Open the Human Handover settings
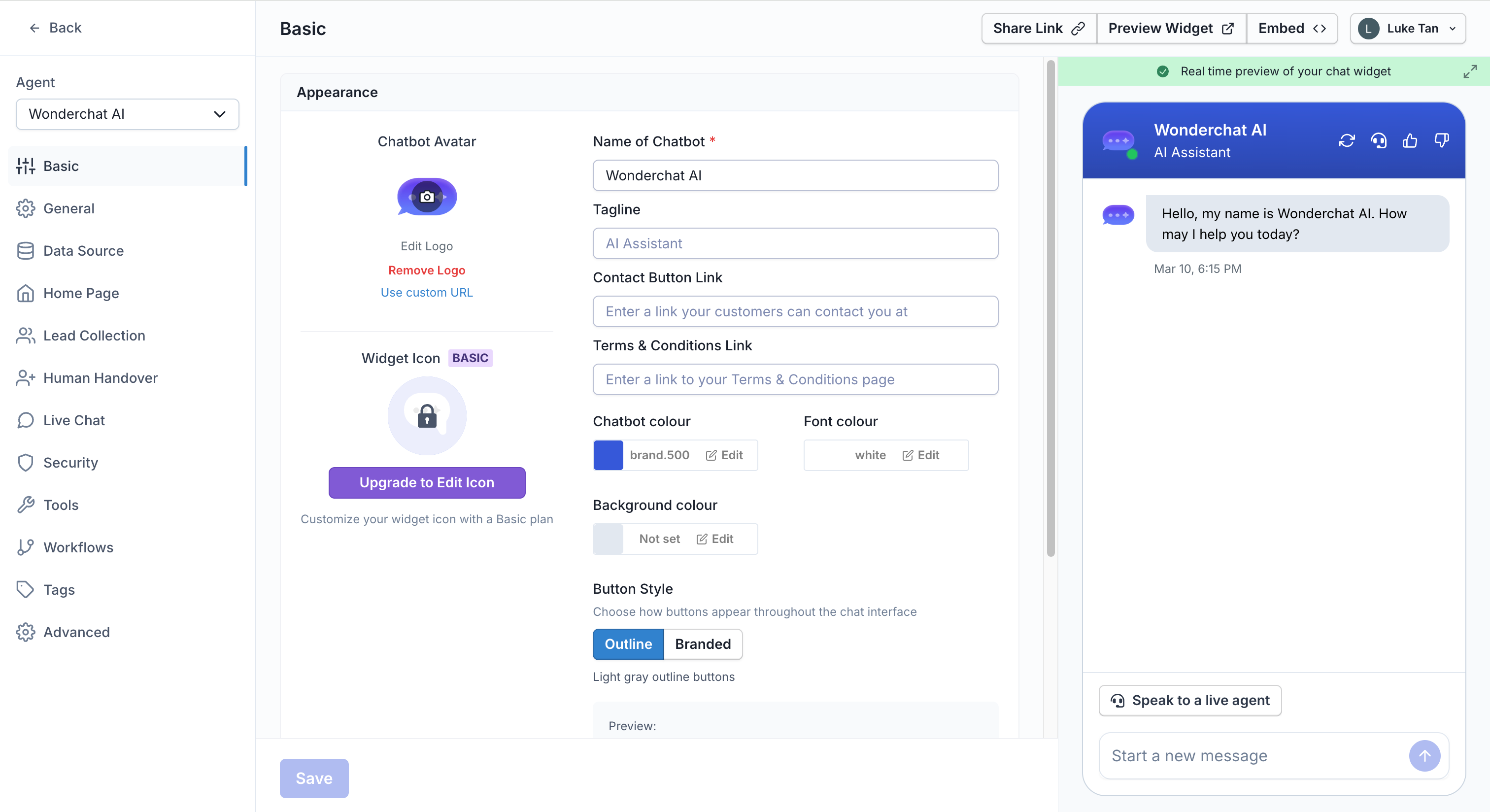 100,377
